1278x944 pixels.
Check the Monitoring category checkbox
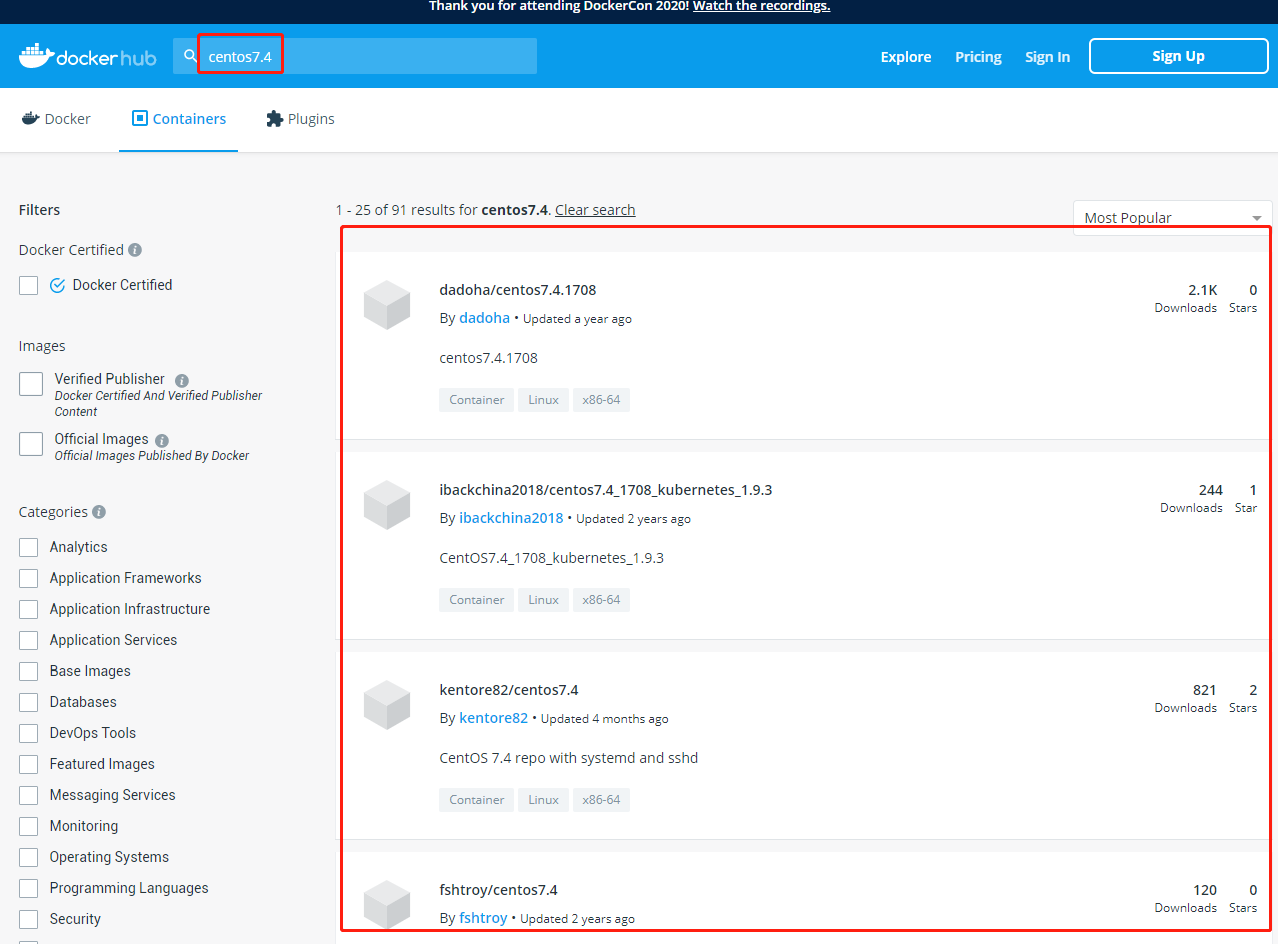tap(29, 826)
